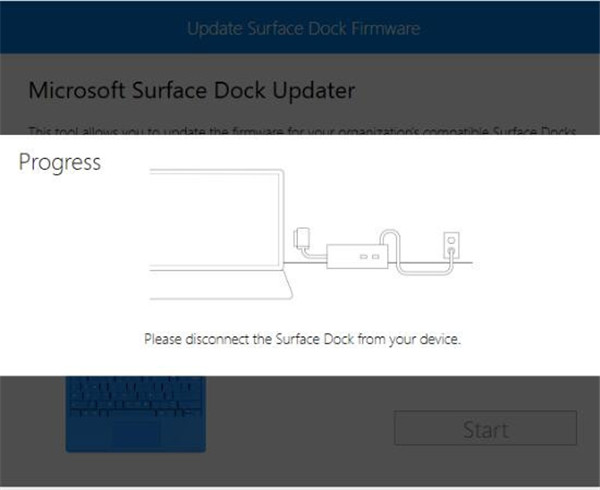Viewport: 600px width, 490px height.
Task: Click the wall power outlet icon
Action: [x=451, y=245]
